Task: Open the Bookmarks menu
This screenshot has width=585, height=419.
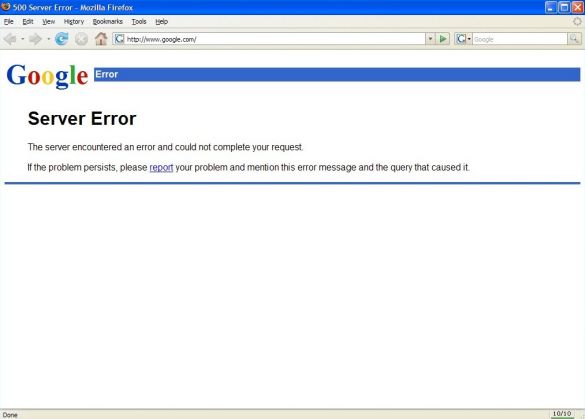Action: click(x=107, y=22)
